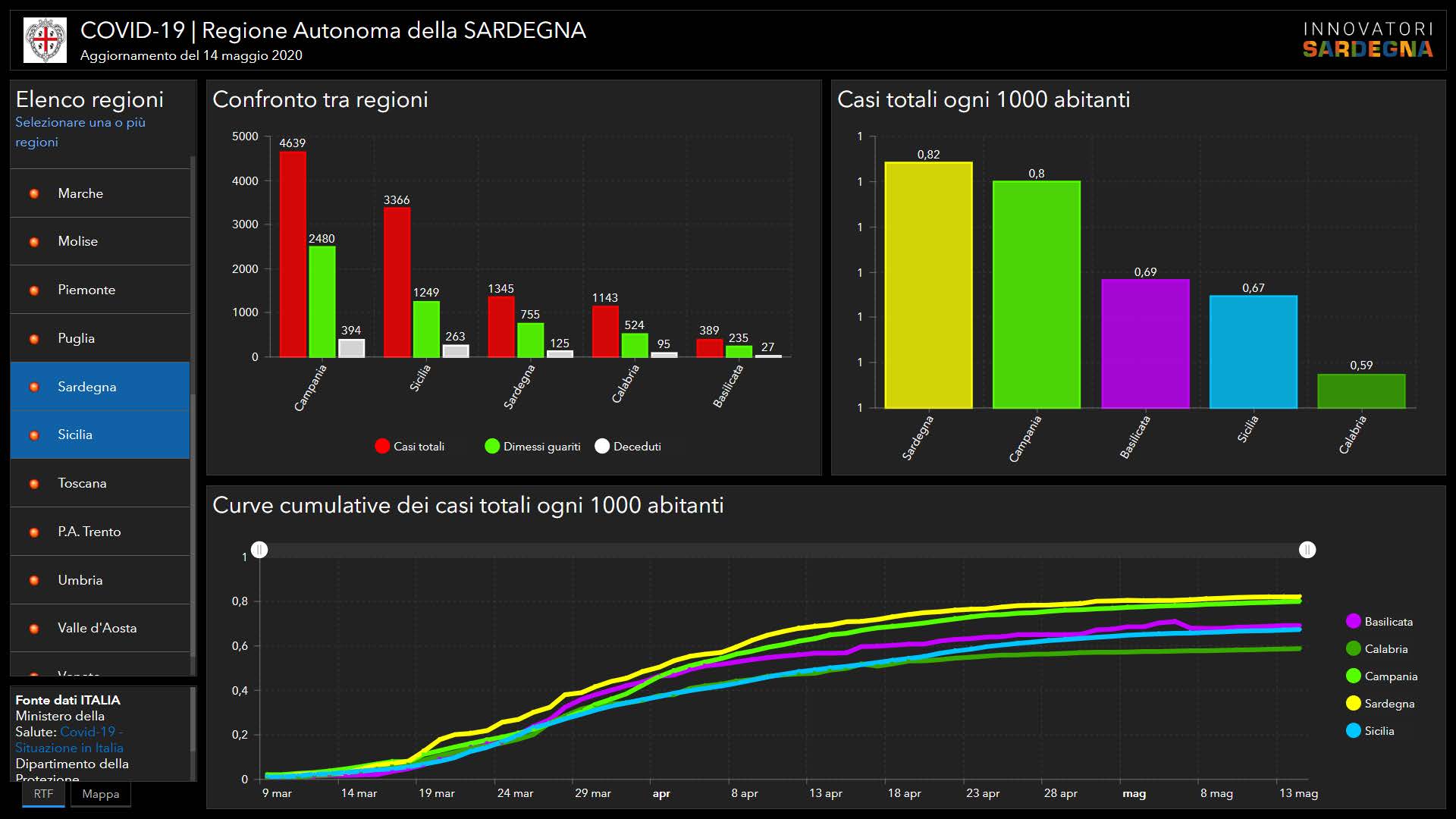Click the Sardegna region crest logo
This screenshot has width=1456, height=819.
(45, 40)
